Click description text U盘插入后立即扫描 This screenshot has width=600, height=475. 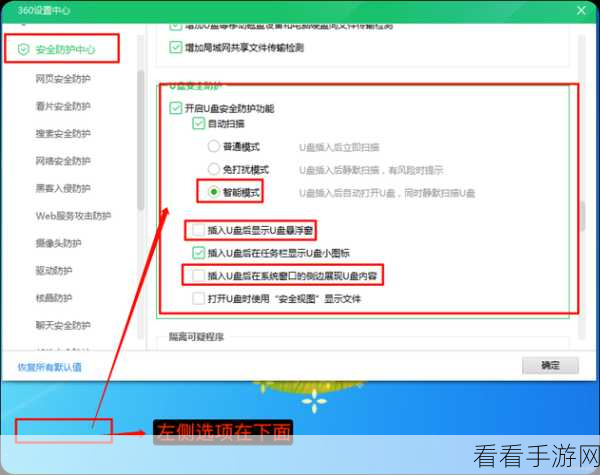[339, 147]
